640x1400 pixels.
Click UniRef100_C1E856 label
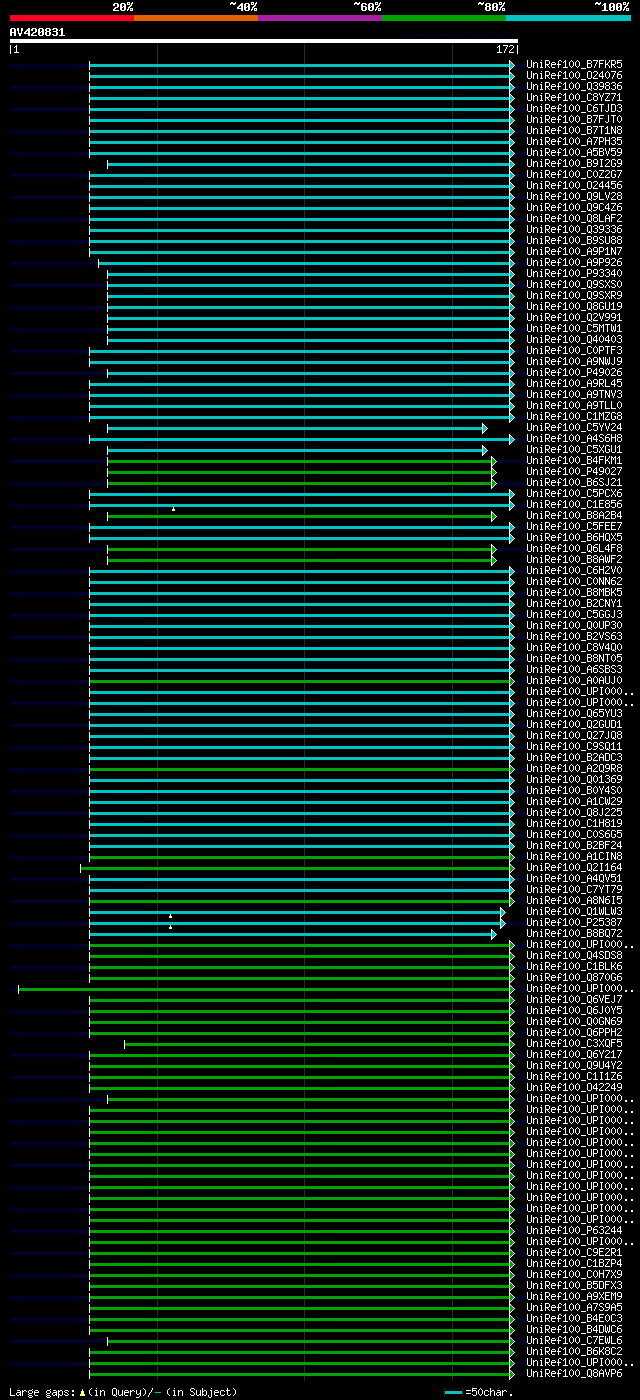coord(574,504)
